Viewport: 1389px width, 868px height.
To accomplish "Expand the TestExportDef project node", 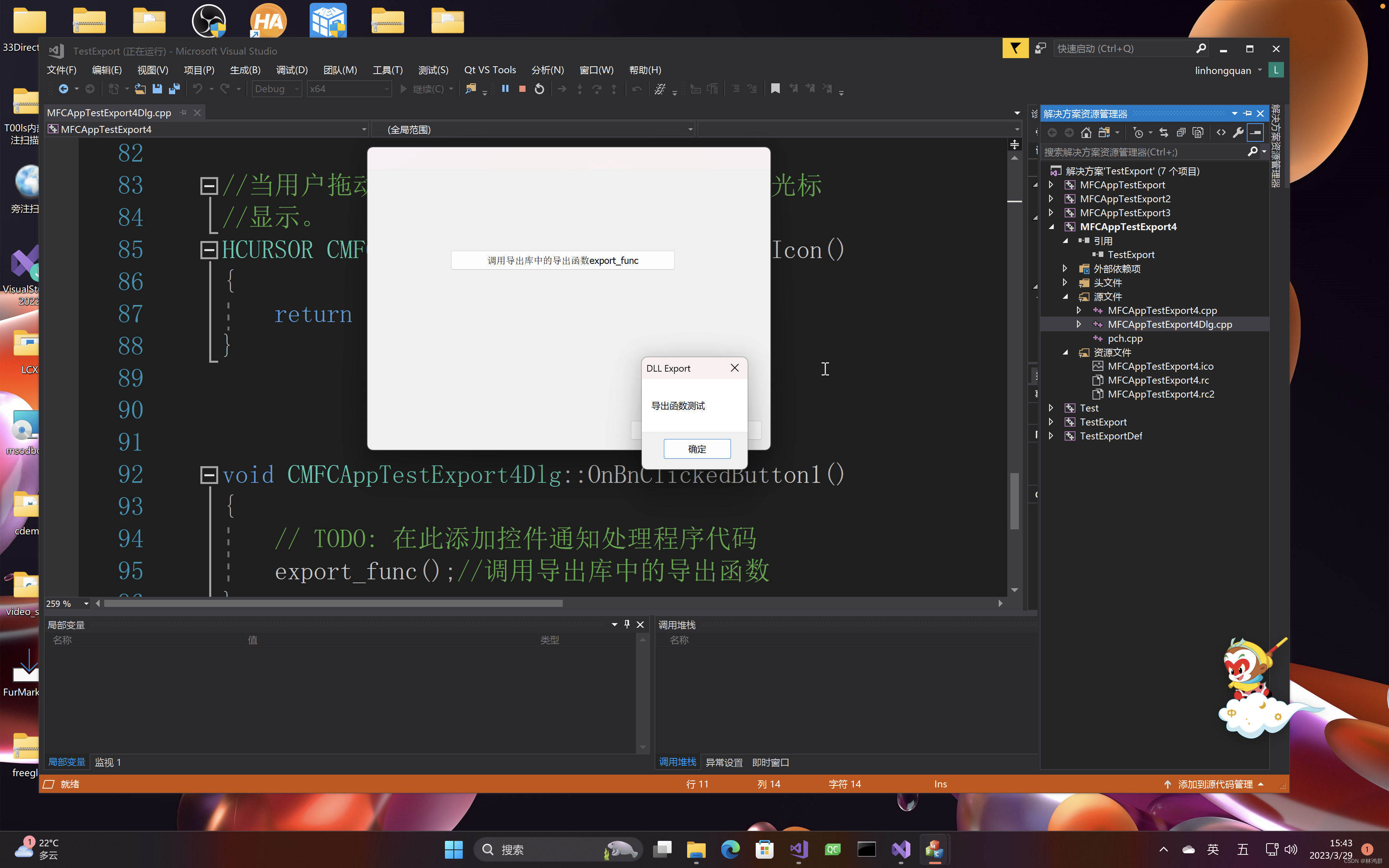I will click(1051, 436).
